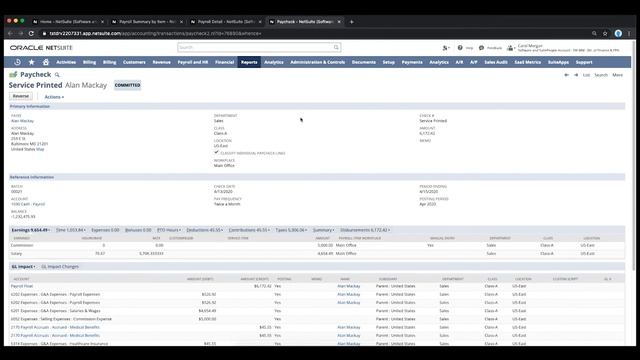This screenshot has height=360, width=640.
Task: Open the Feedback speech bubble icon
Action: tap(481, 48)
